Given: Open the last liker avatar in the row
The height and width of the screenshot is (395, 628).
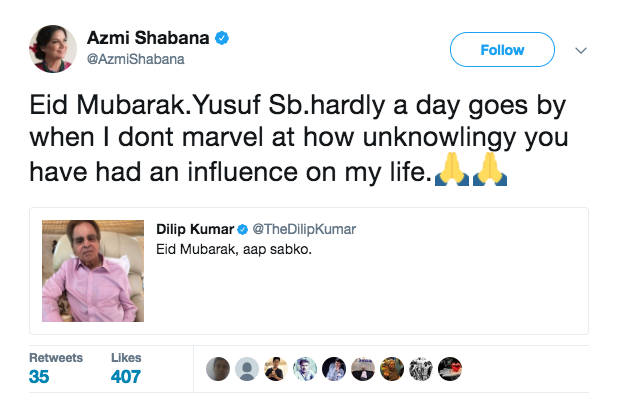Looking at the screenshot, I should click(x=450, y=369).
